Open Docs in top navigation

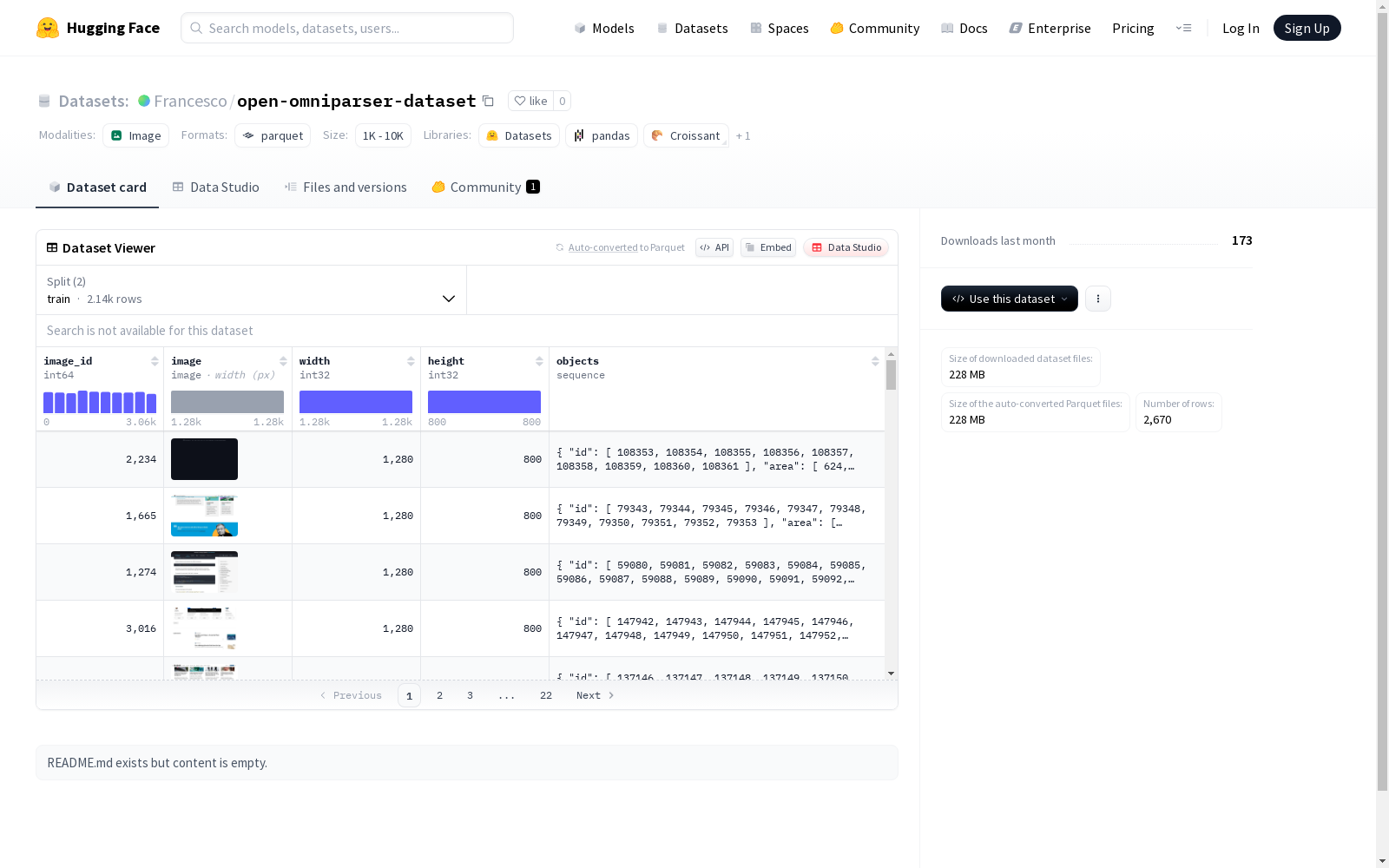(x=964, y=28)
